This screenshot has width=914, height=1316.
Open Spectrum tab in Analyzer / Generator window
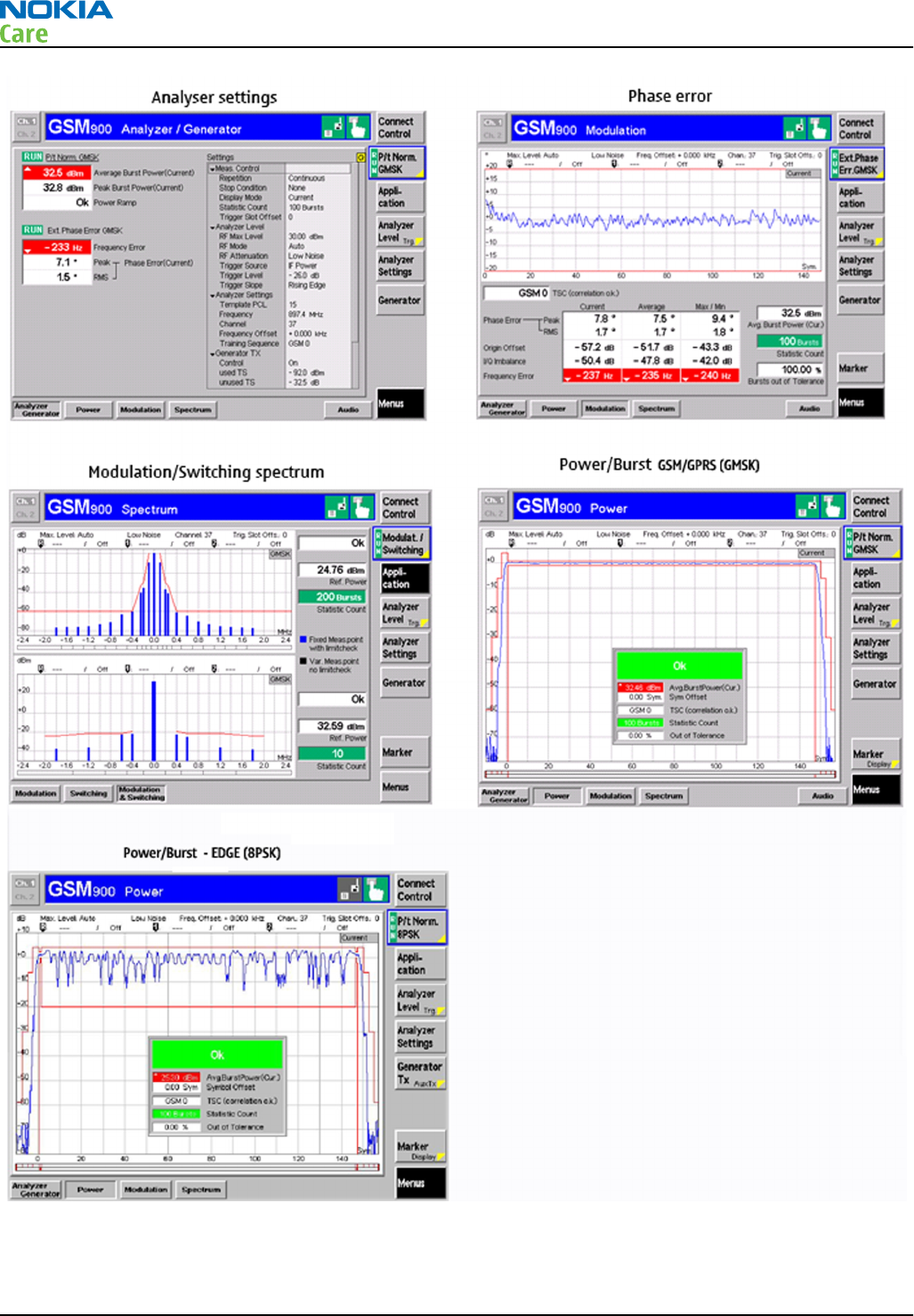[193, 410]
